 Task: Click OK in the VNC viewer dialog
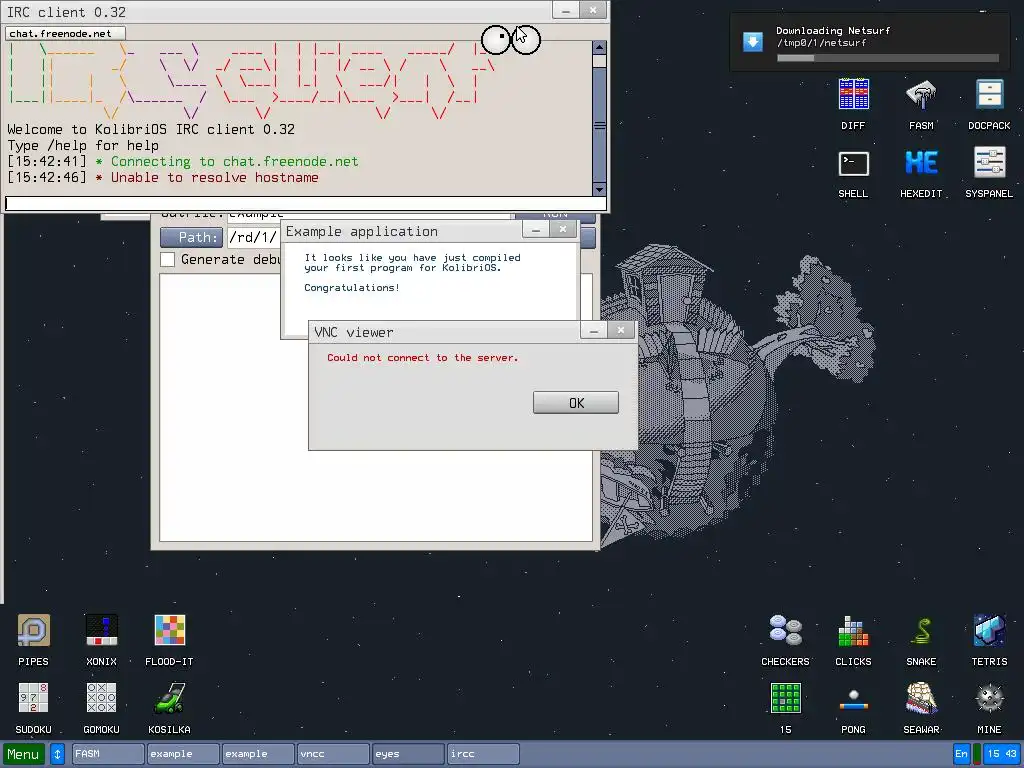pyautogui.click(x=575, y=403)
